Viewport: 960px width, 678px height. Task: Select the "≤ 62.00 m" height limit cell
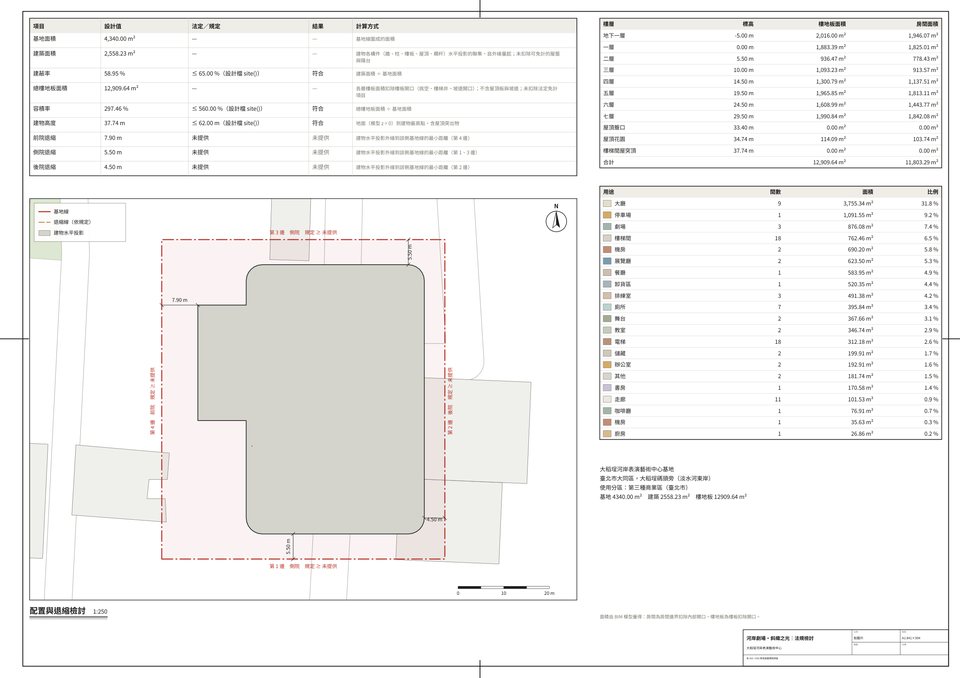pyautogui.click(x=225, y=123)
